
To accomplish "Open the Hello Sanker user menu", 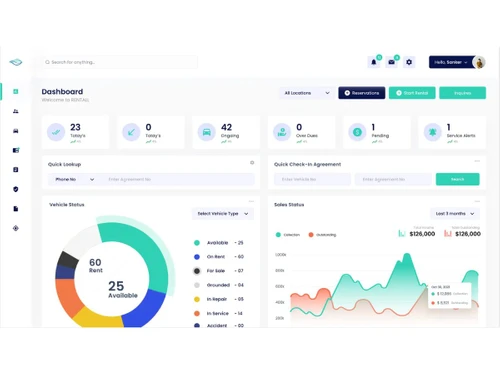I will [x=451, y=62].
